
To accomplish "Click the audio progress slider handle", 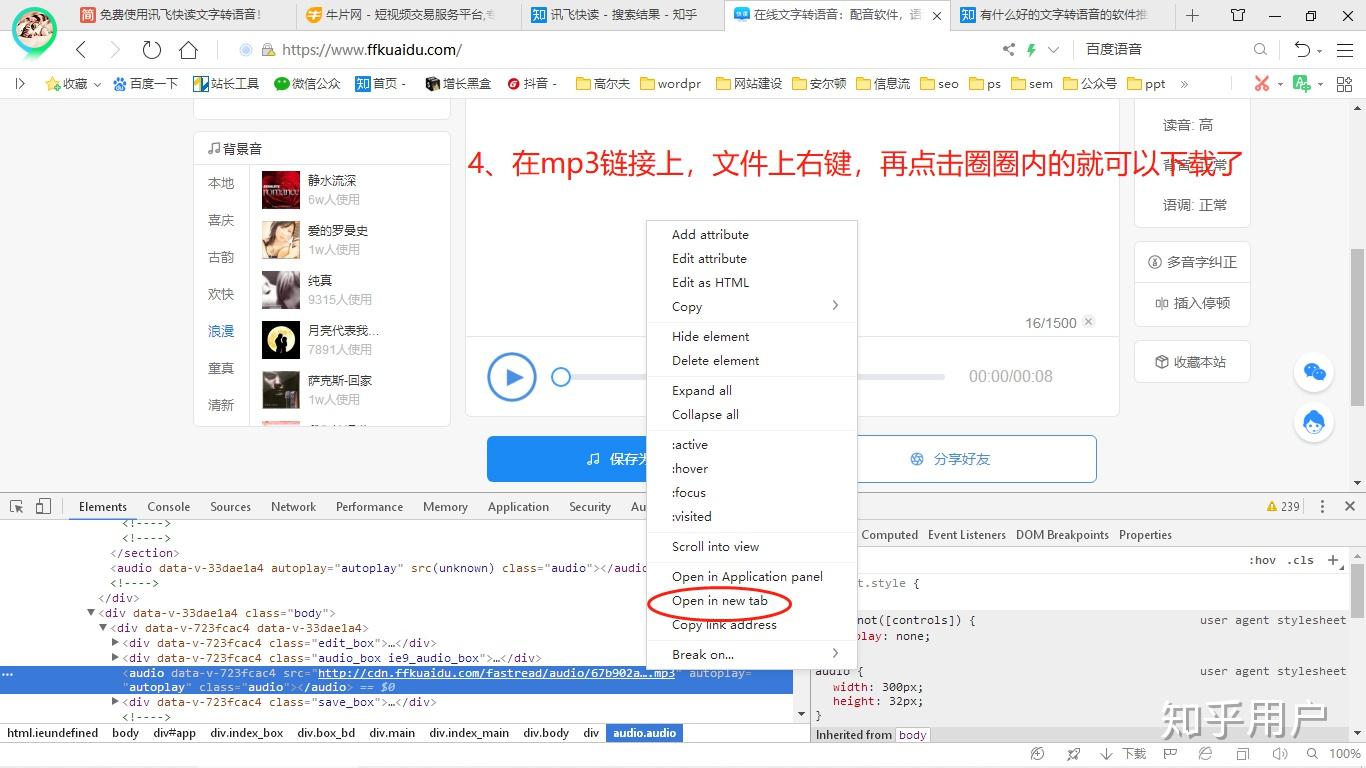I will (561, 377).
